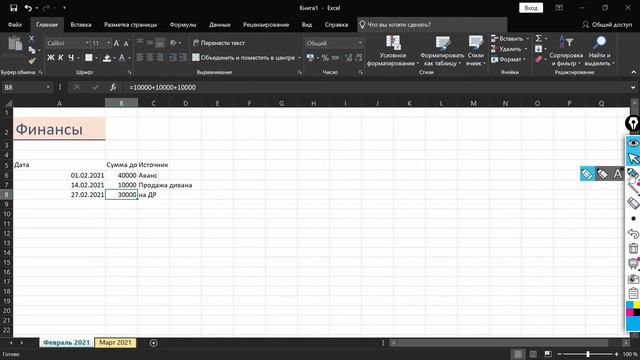Open Сортировка и фильтр
The height and width of the screenshot is (360, 640).
(566, 51)
